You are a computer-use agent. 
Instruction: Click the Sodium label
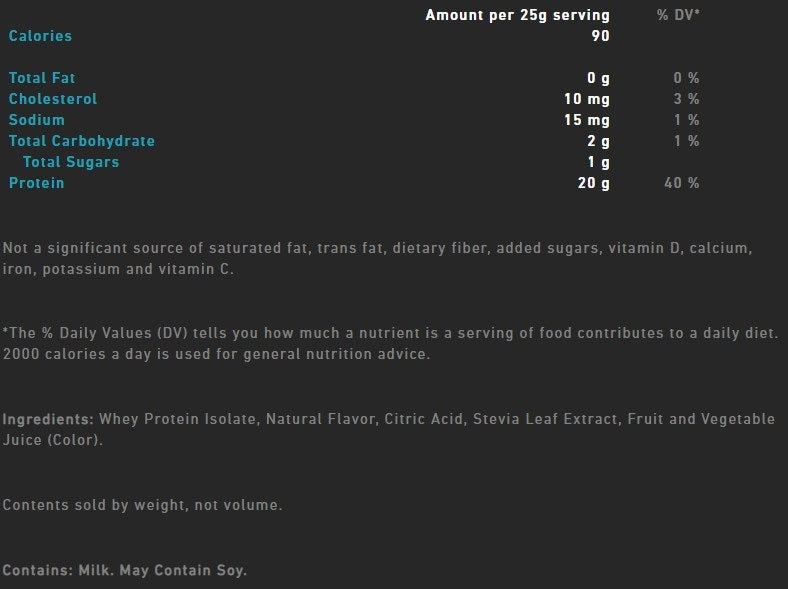(36, 120)
